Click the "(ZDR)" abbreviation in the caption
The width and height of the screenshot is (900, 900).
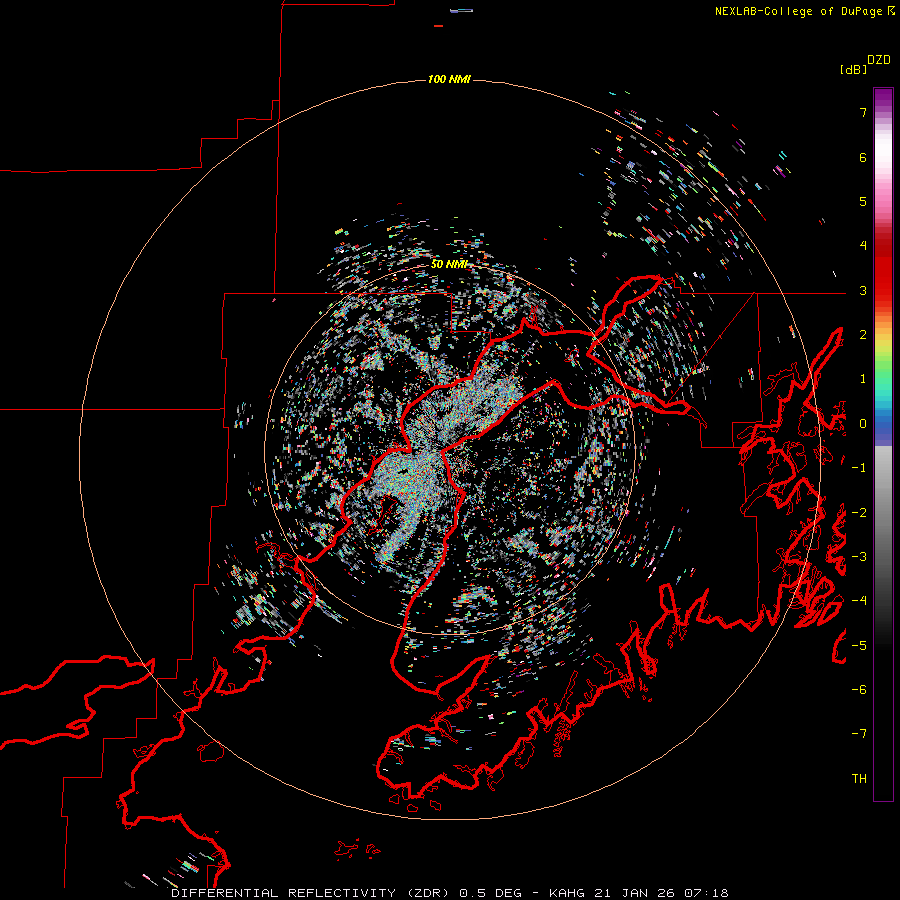click(428, 893)
